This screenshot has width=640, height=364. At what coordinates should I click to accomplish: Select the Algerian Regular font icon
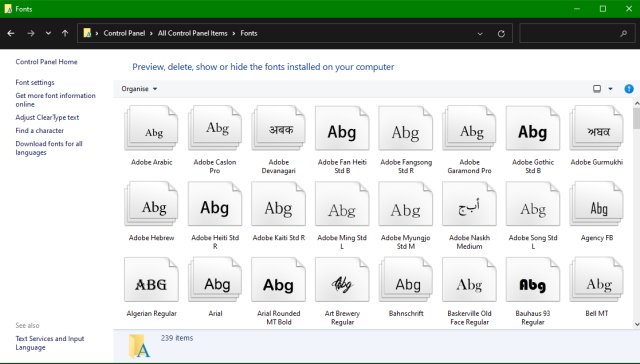pos(151,280)
